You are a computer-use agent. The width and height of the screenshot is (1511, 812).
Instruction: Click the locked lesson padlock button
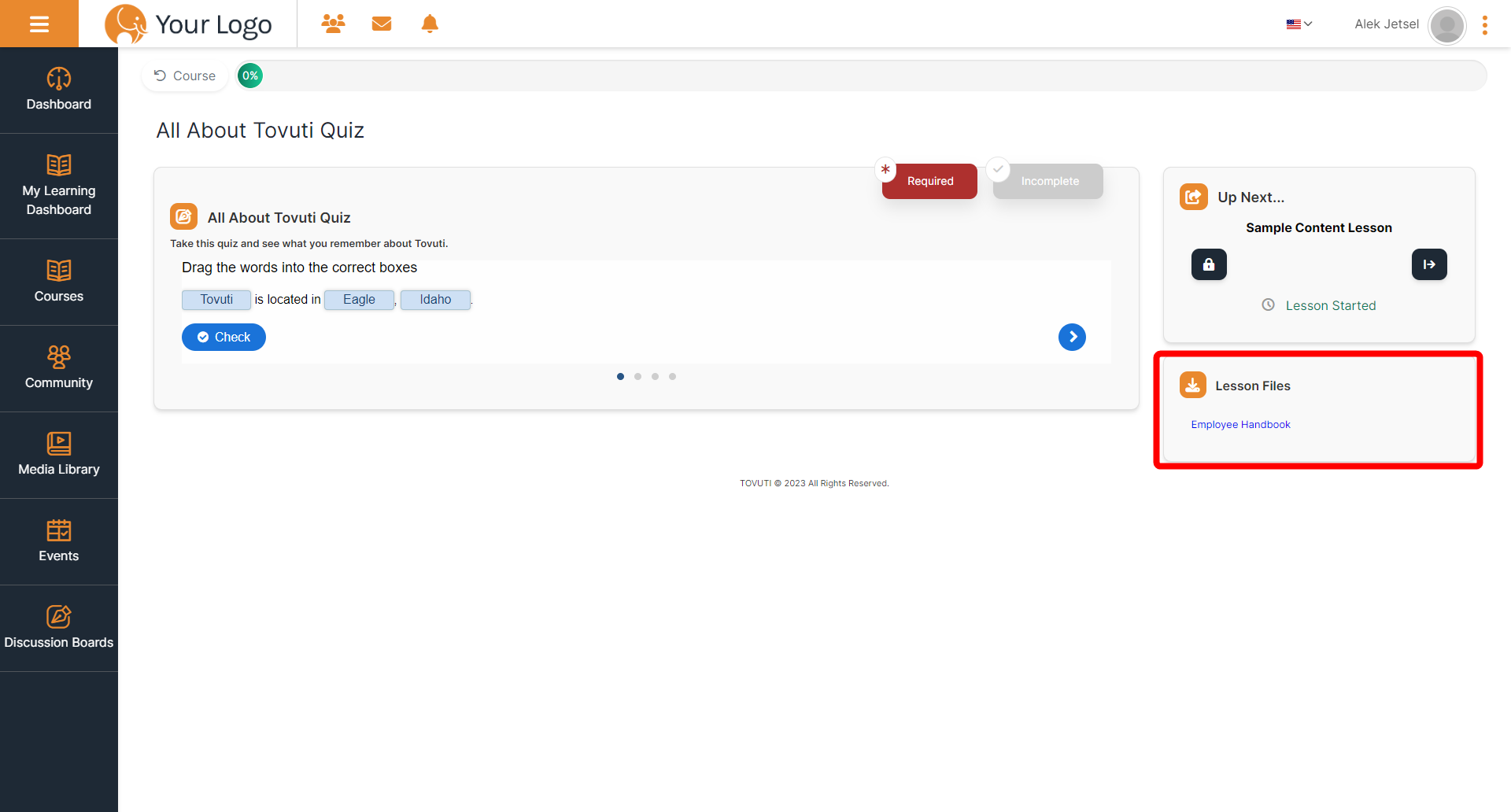pos(1209,264)
